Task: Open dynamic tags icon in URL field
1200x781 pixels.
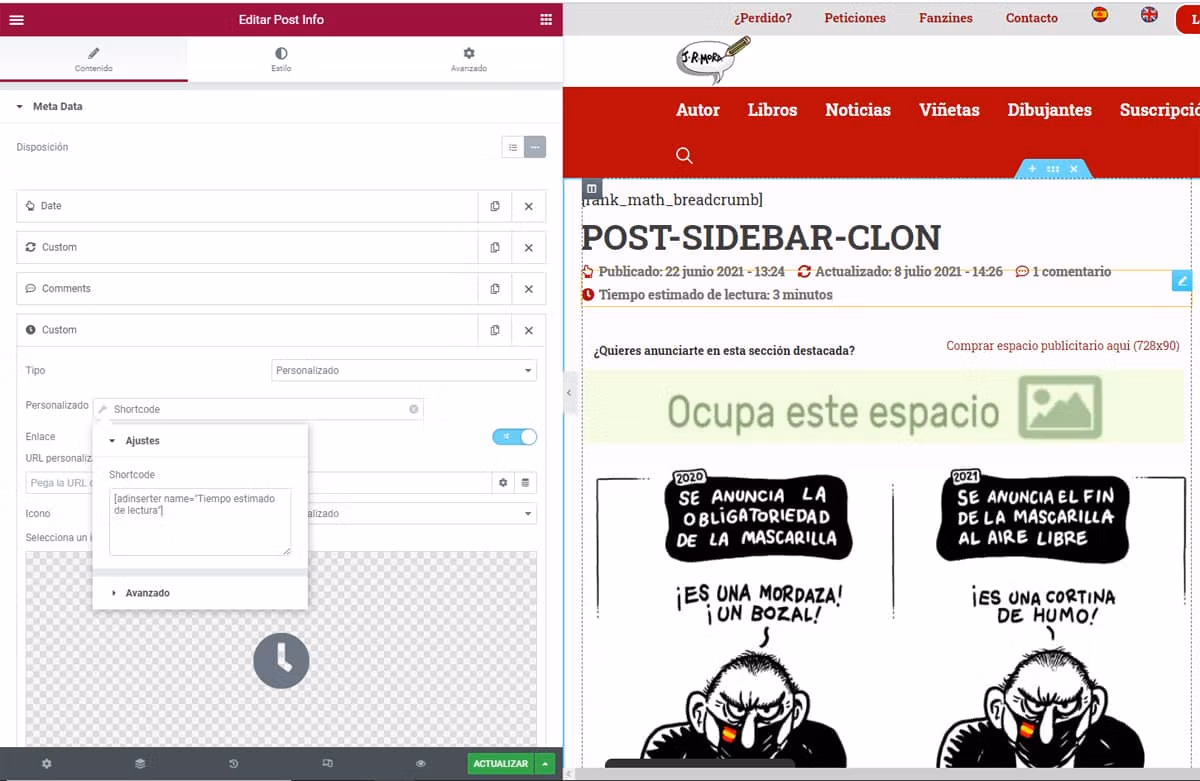Action: [x=526, y=483]
